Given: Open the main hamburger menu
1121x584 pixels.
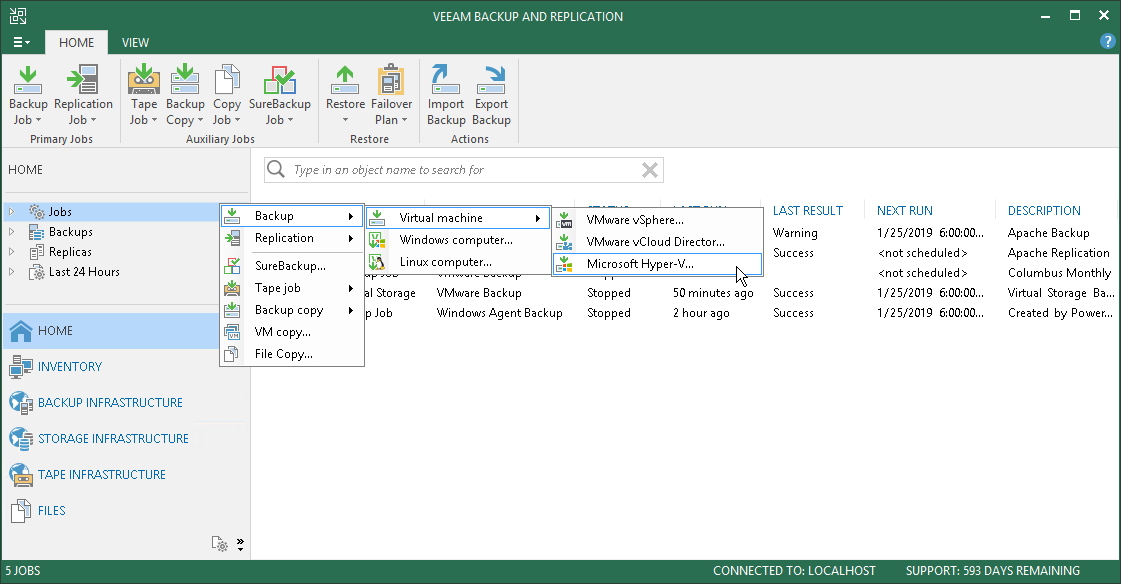Looking at the screenshot, I should click(21, 42).
